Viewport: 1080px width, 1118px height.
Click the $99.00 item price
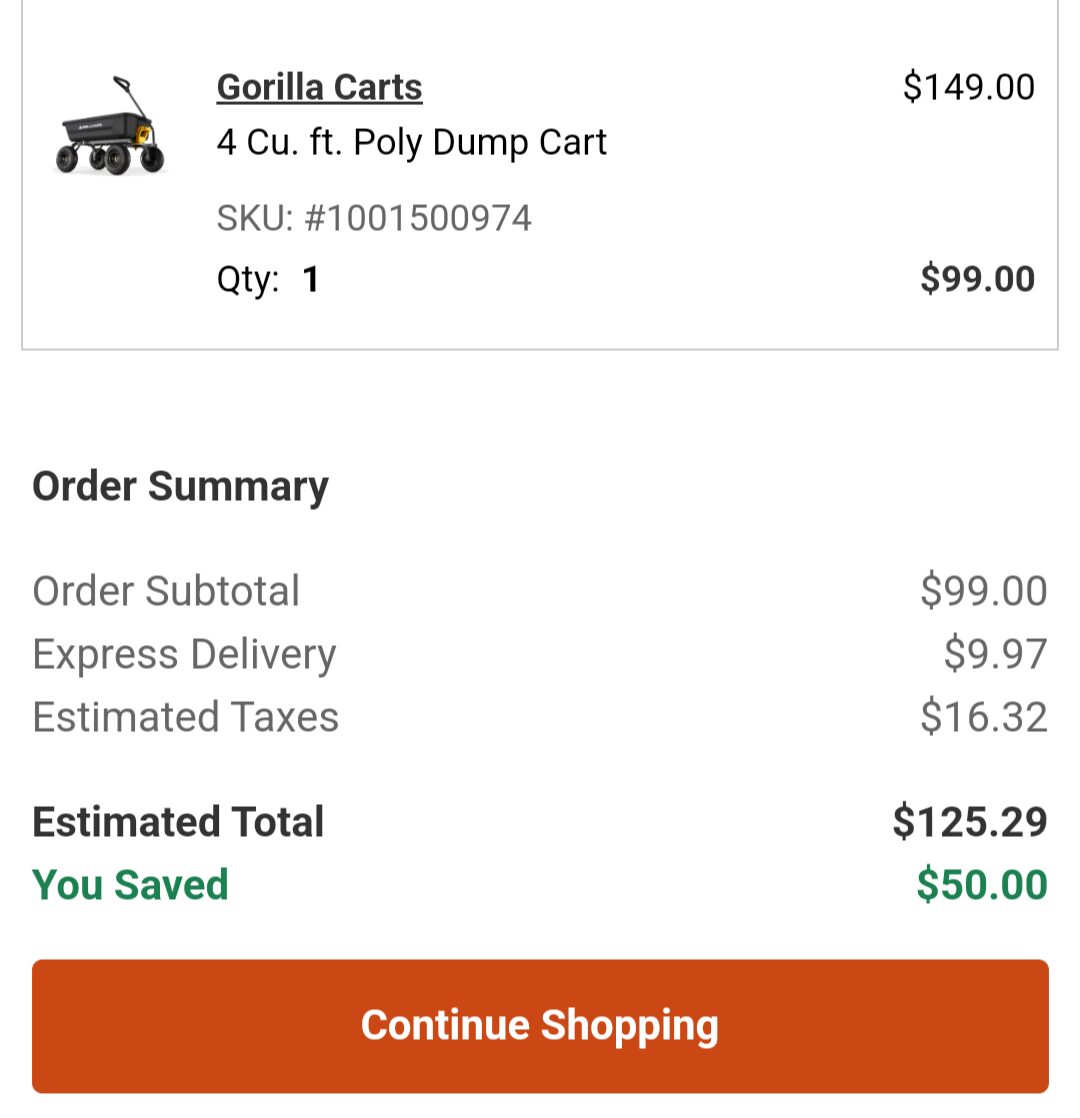tap(979, 279)
